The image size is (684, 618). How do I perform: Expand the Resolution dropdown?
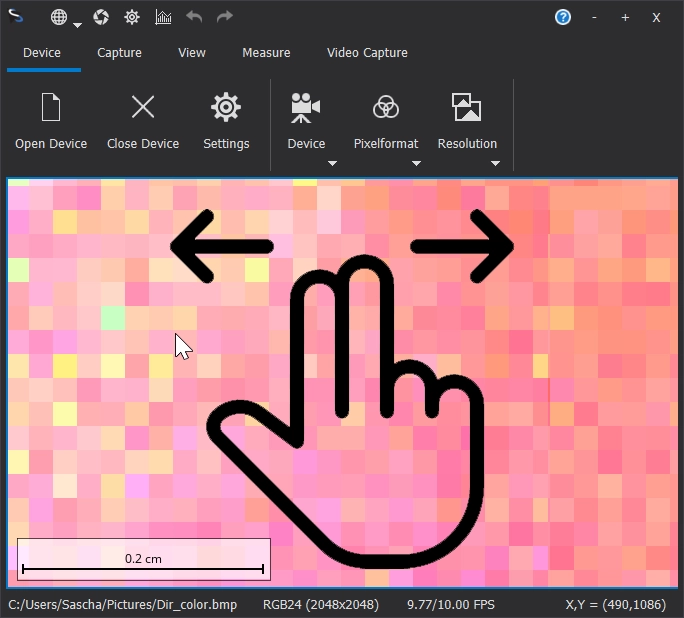pos(494,163)
